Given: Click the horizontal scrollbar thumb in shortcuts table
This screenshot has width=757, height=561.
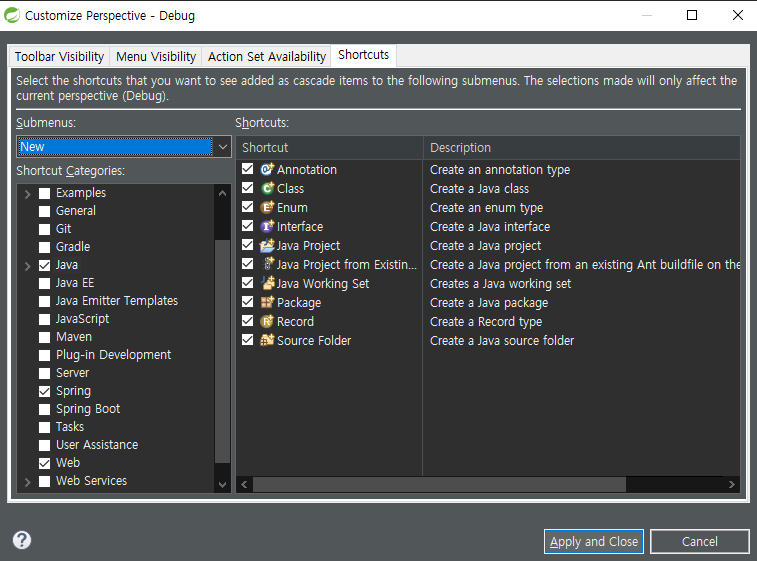Looking at the screenshot, I should click(439, 484).
